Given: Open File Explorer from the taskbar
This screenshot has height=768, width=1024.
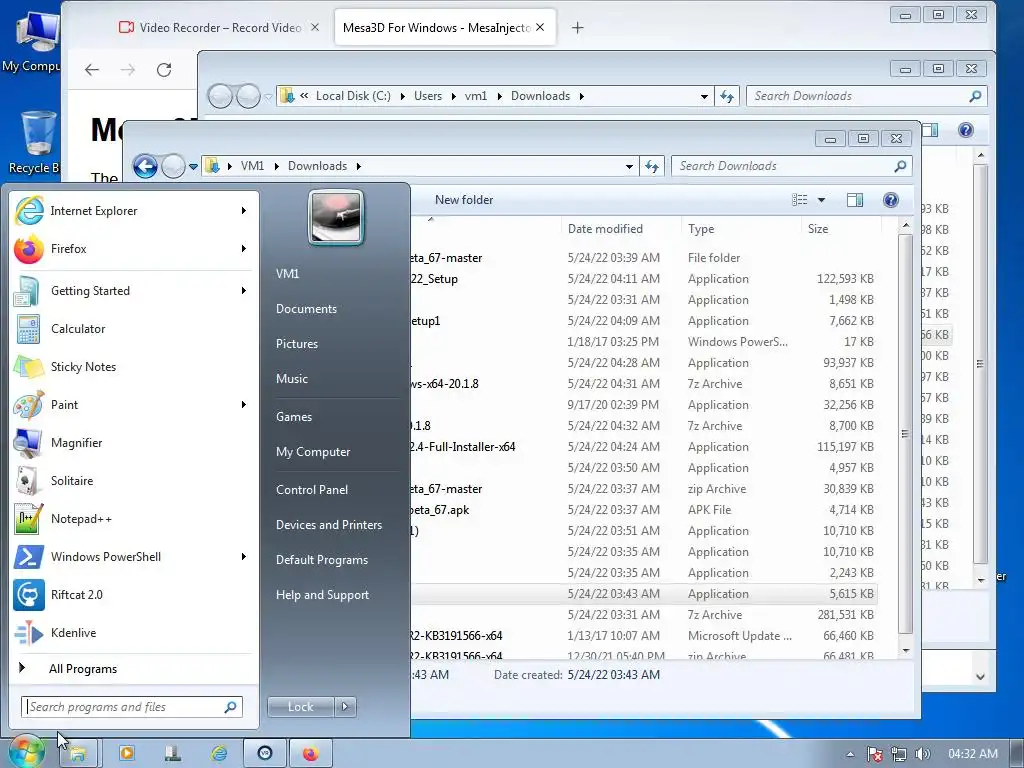Looking at the screenshot, I should click(x=78, y=754).
